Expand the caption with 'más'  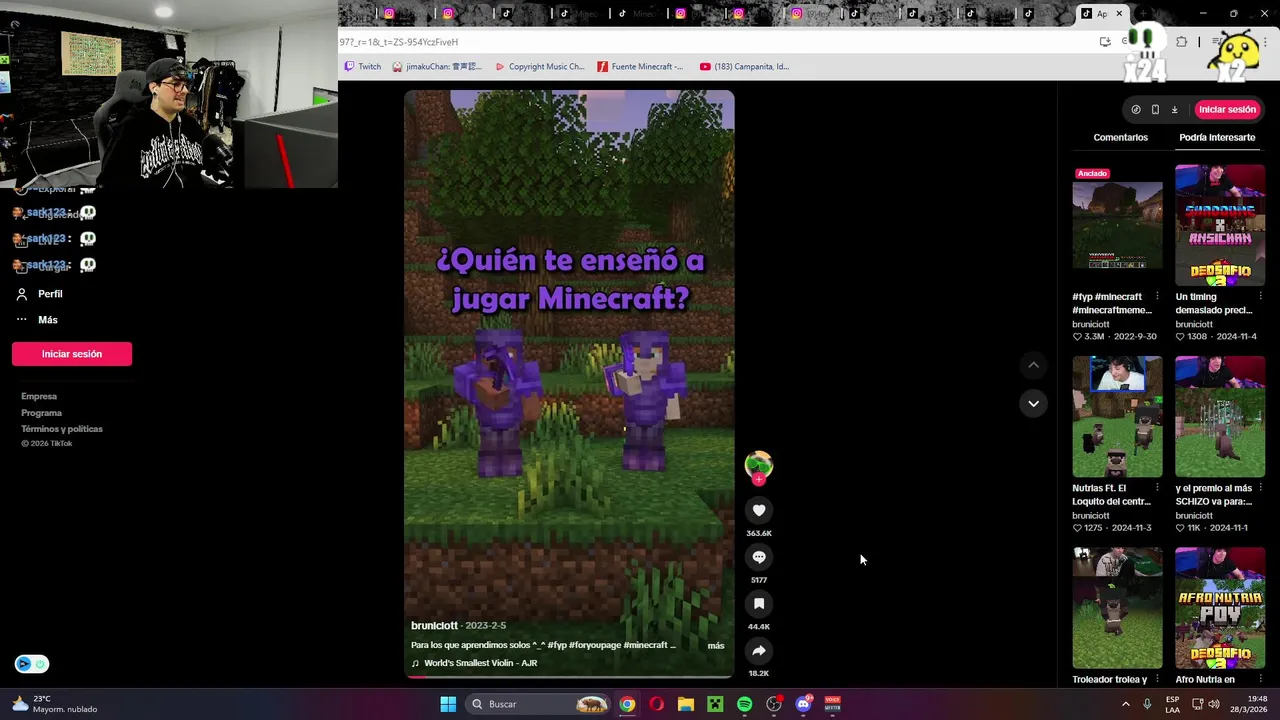click(x=716, y=646)
